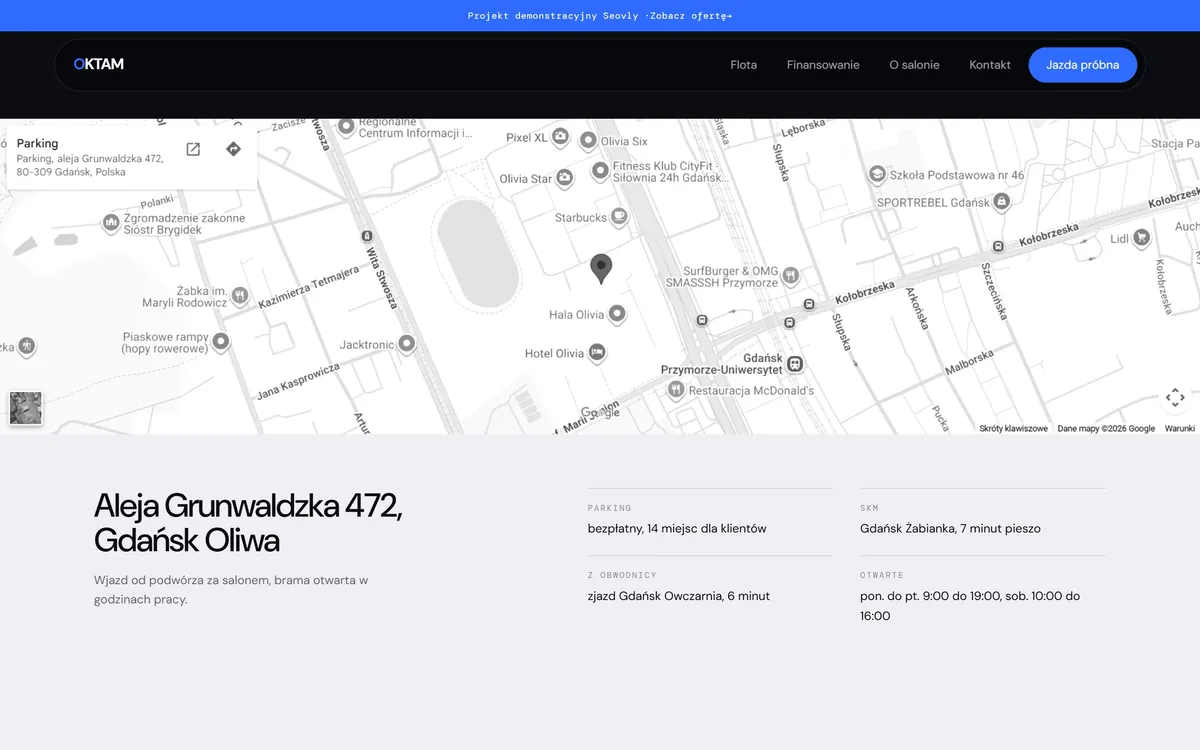Select Kontakt in the navigation bar

click(x=990, y=65)
